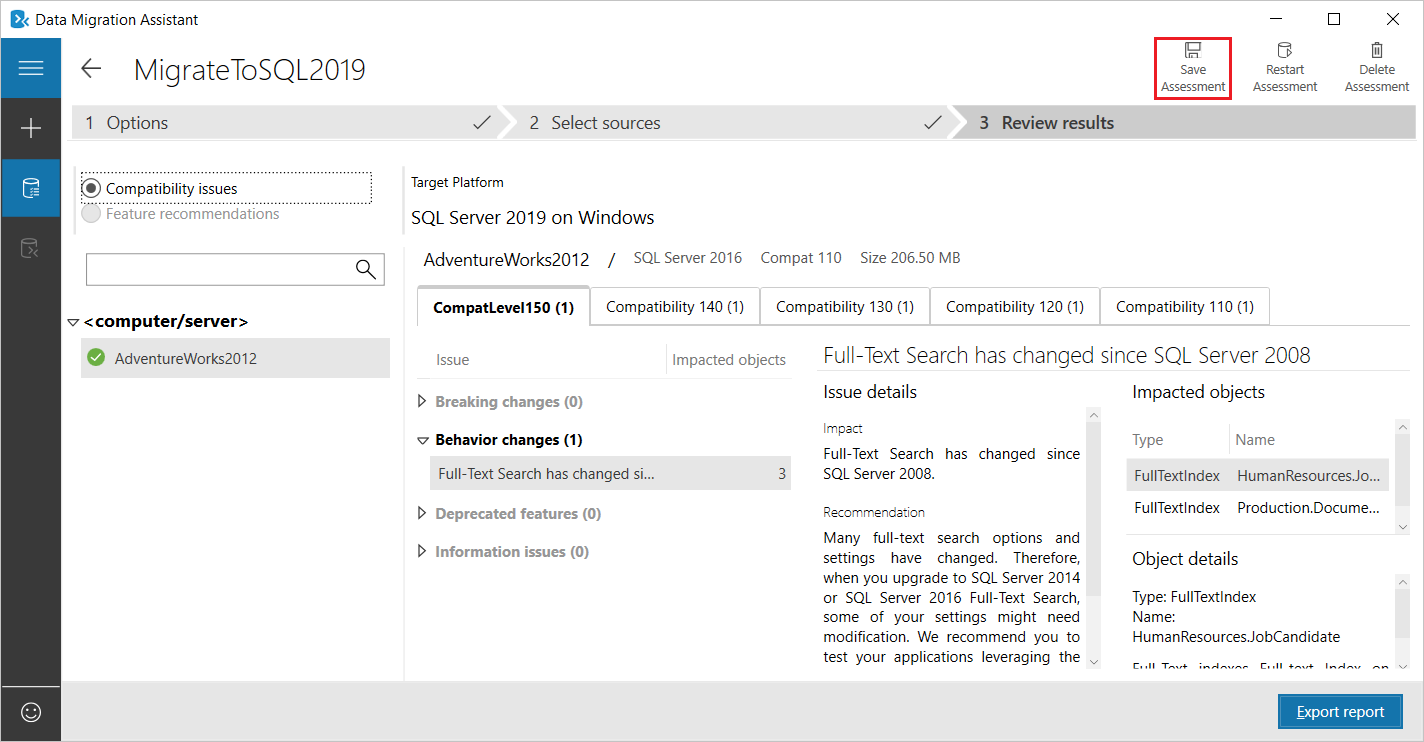Click Delete Assessment
This screenshot has height=742, width=1424.
point(1377,68)
